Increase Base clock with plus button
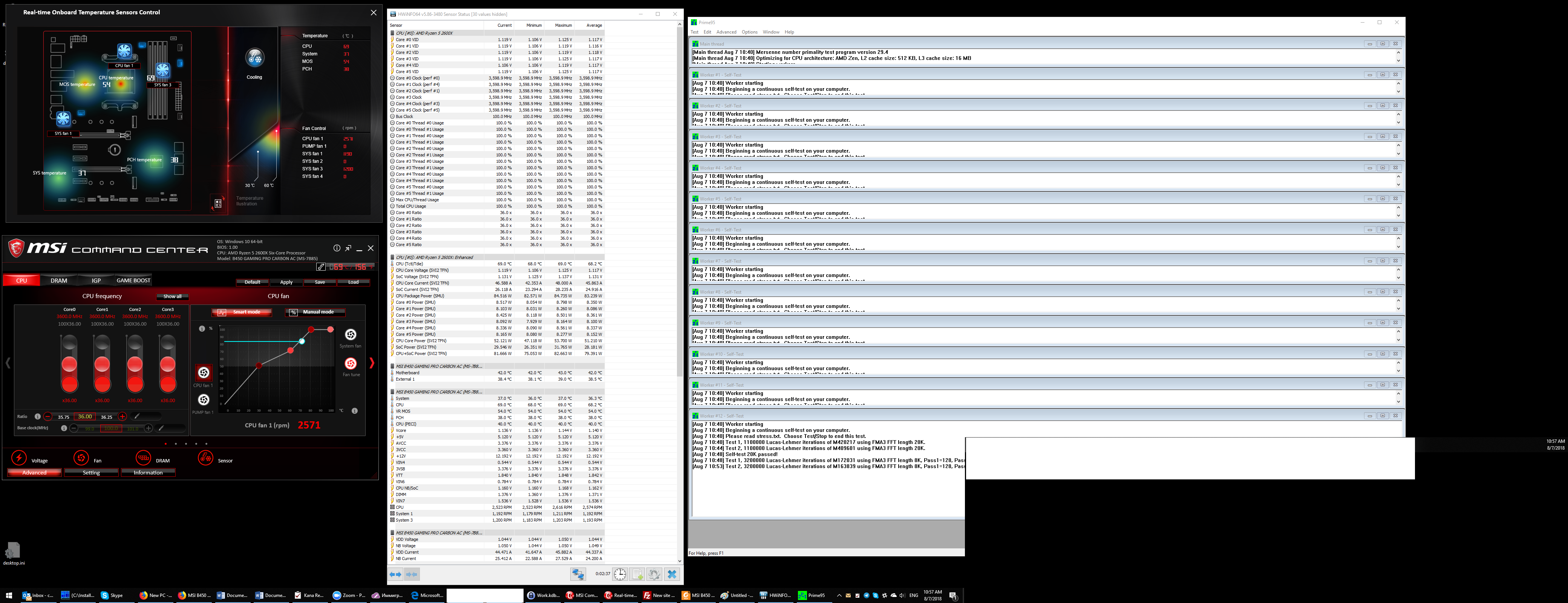 pos(148,428)
